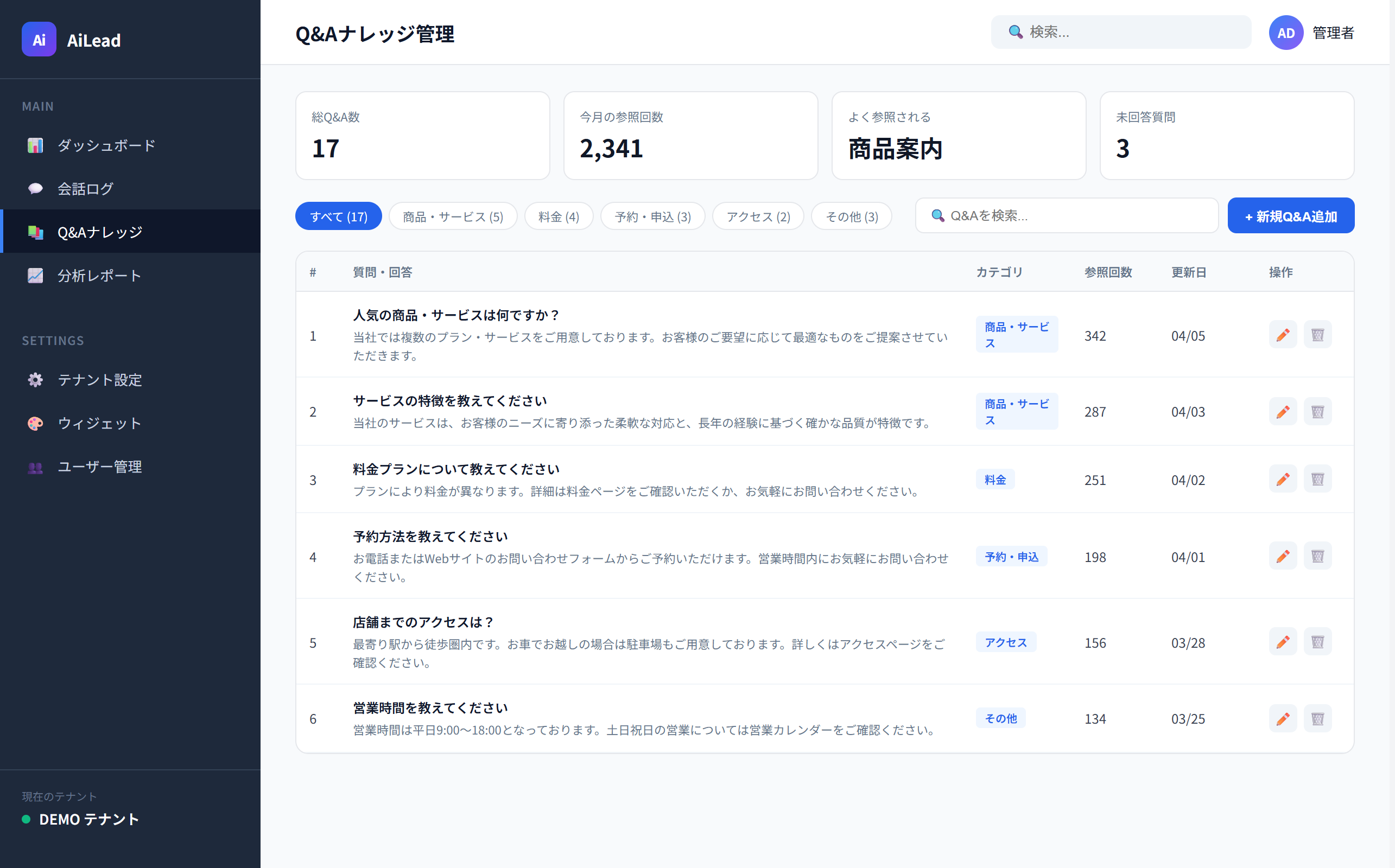Screen dimensions: 1395x868
Task: Click the magnifier icon in Q&A search
Action: [938, 215]
